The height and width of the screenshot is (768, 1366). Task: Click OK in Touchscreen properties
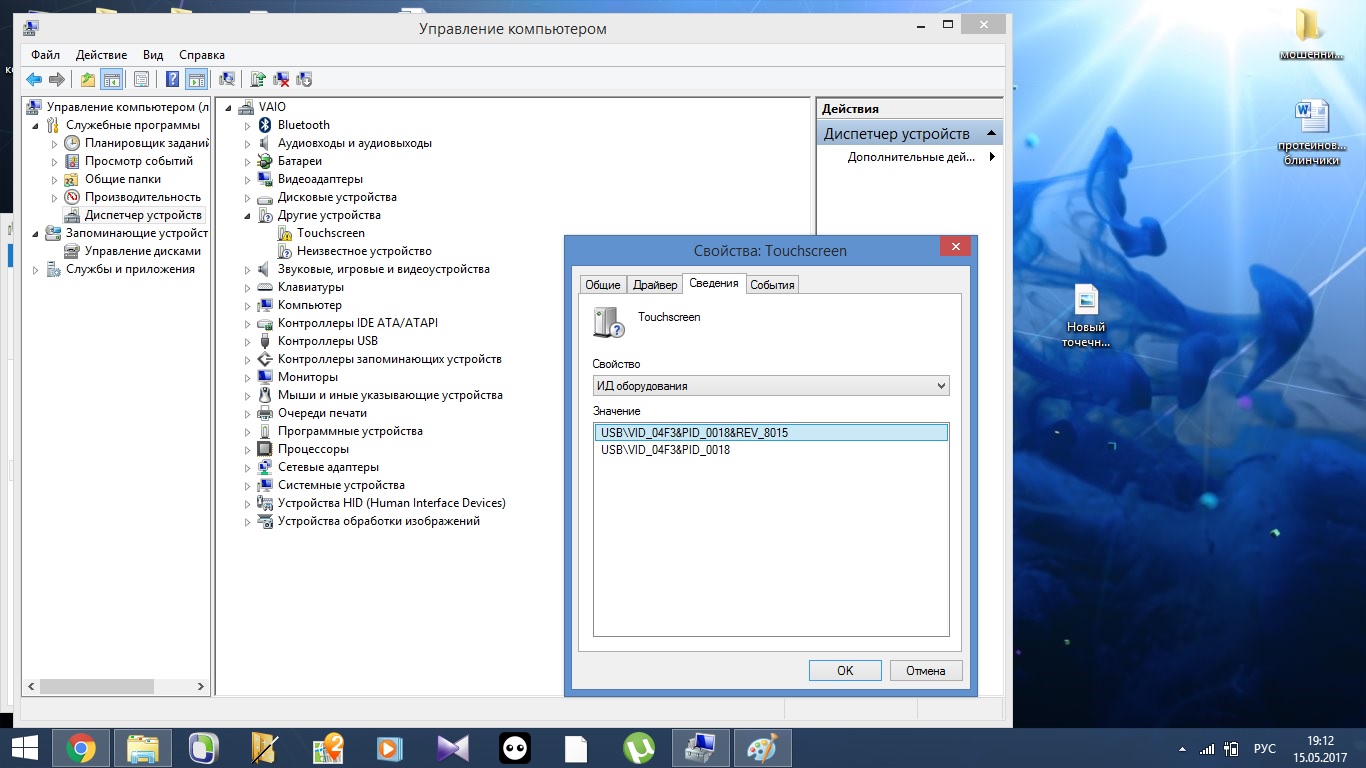coord(845,671)
